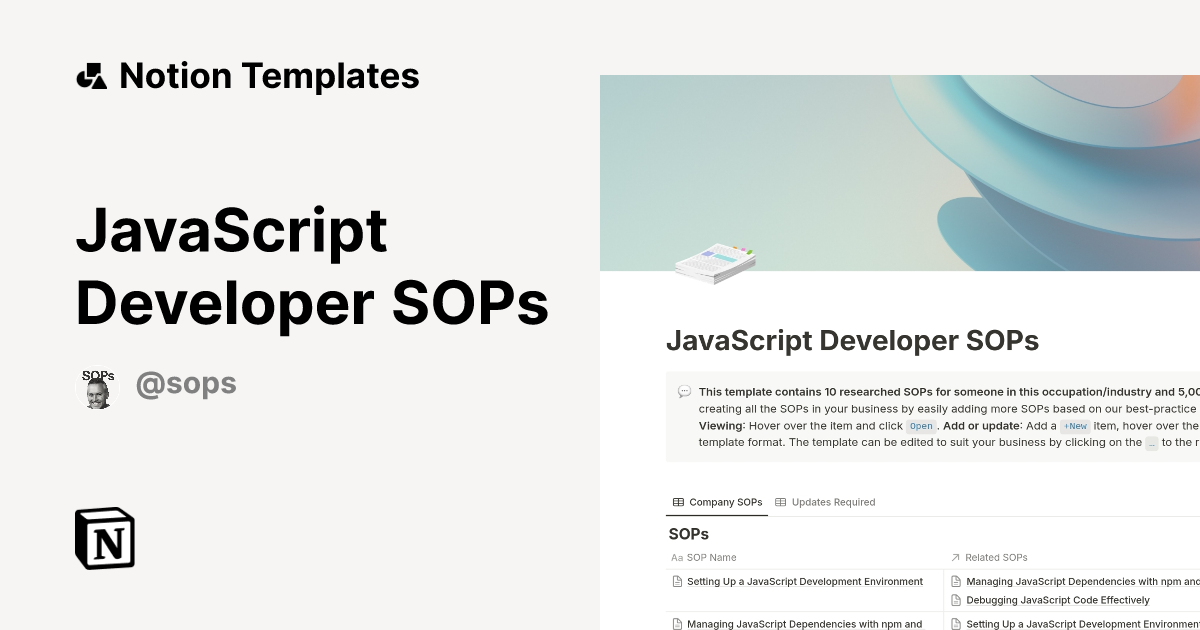Click the page icon next to Debugging JavaScript Code Effectively

957,599
